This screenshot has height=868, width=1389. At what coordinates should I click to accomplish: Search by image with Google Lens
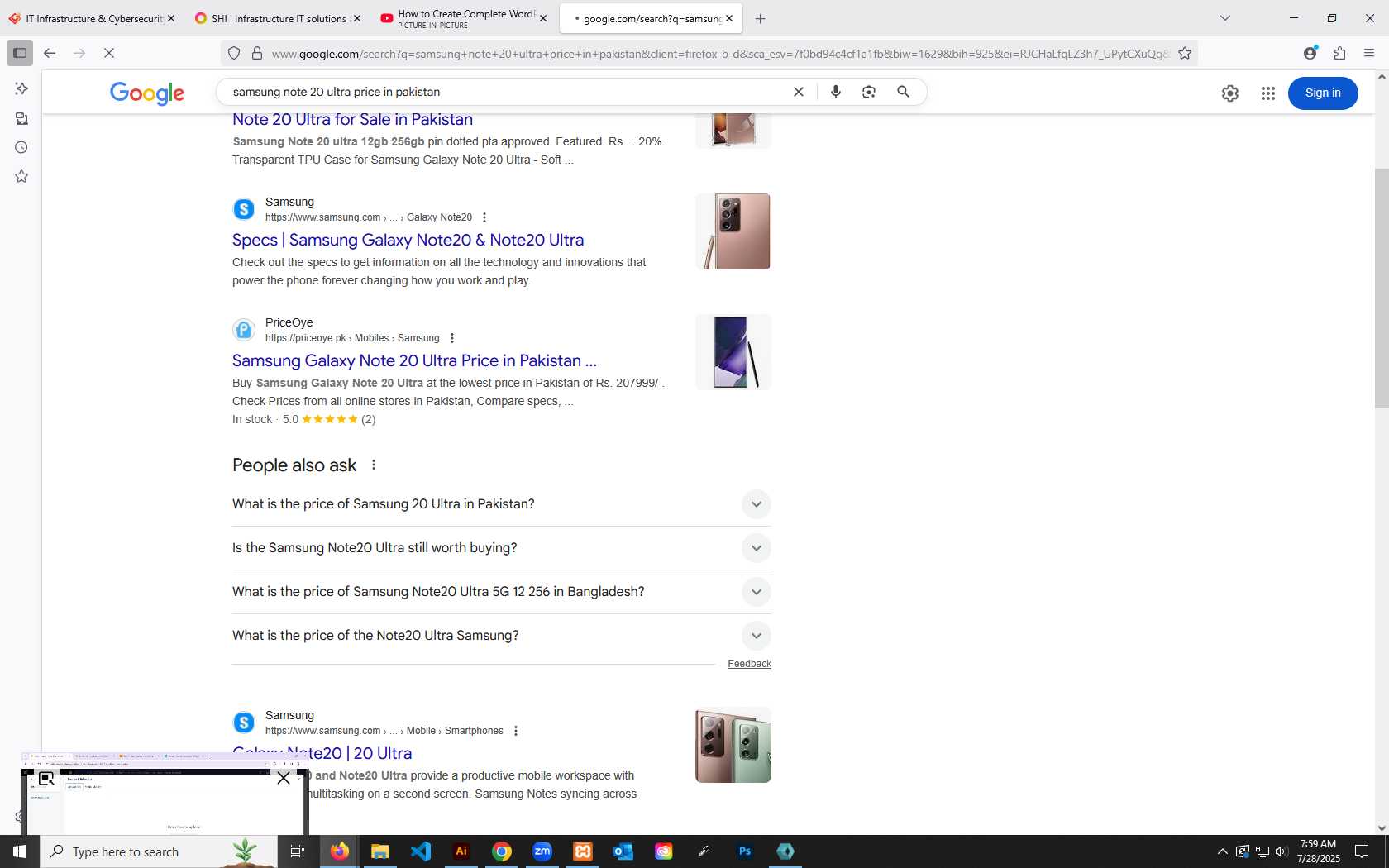click(x=869, y=92)
